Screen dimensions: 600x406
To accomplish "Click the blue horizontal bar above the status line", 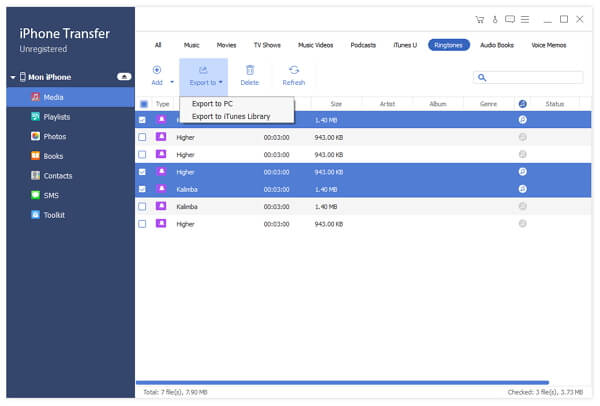I will click(342, 382).
